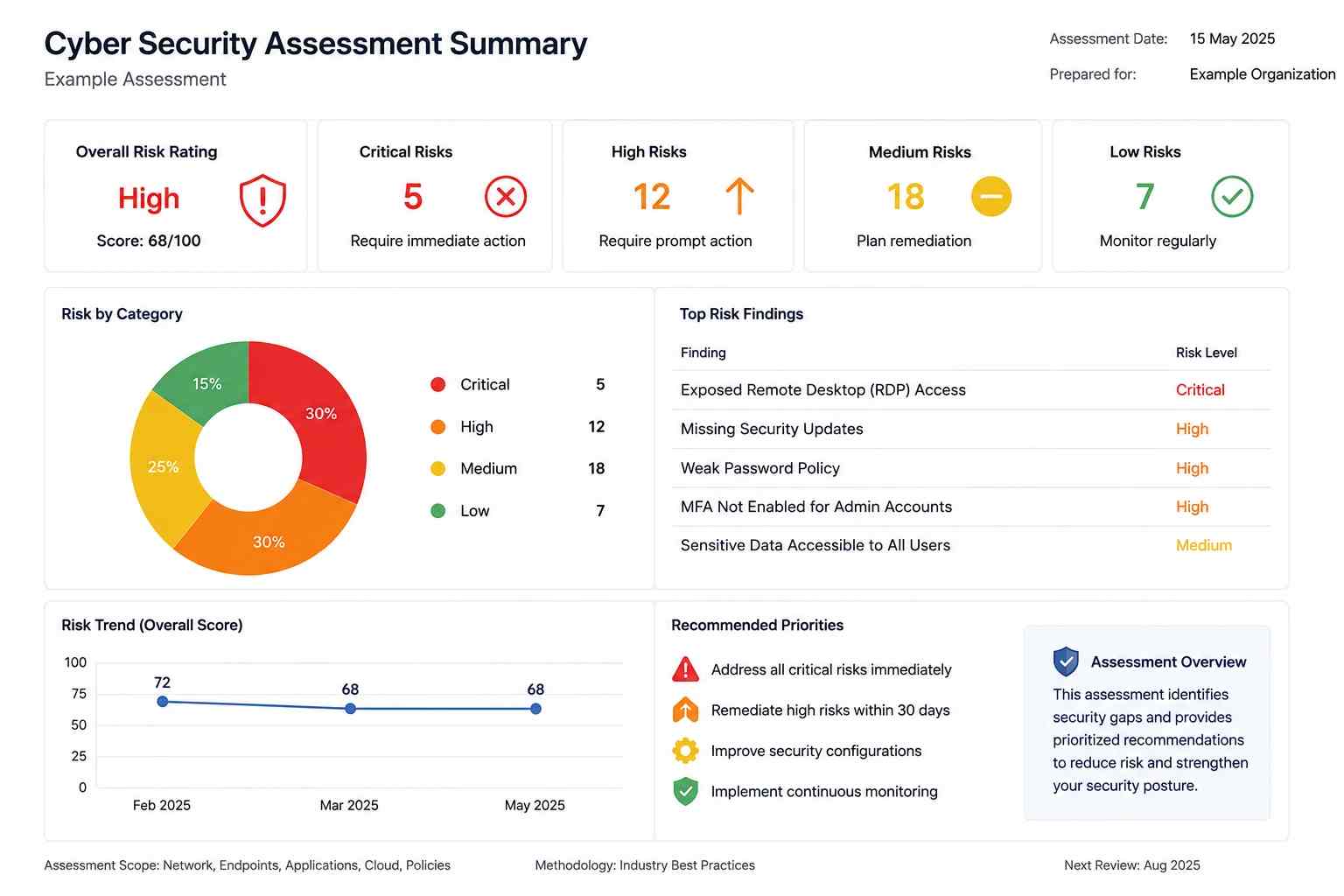Viewport: 1344px width, 896px height.
Task: Click the yellow 25% donut segment
Action: click(164, 467)
